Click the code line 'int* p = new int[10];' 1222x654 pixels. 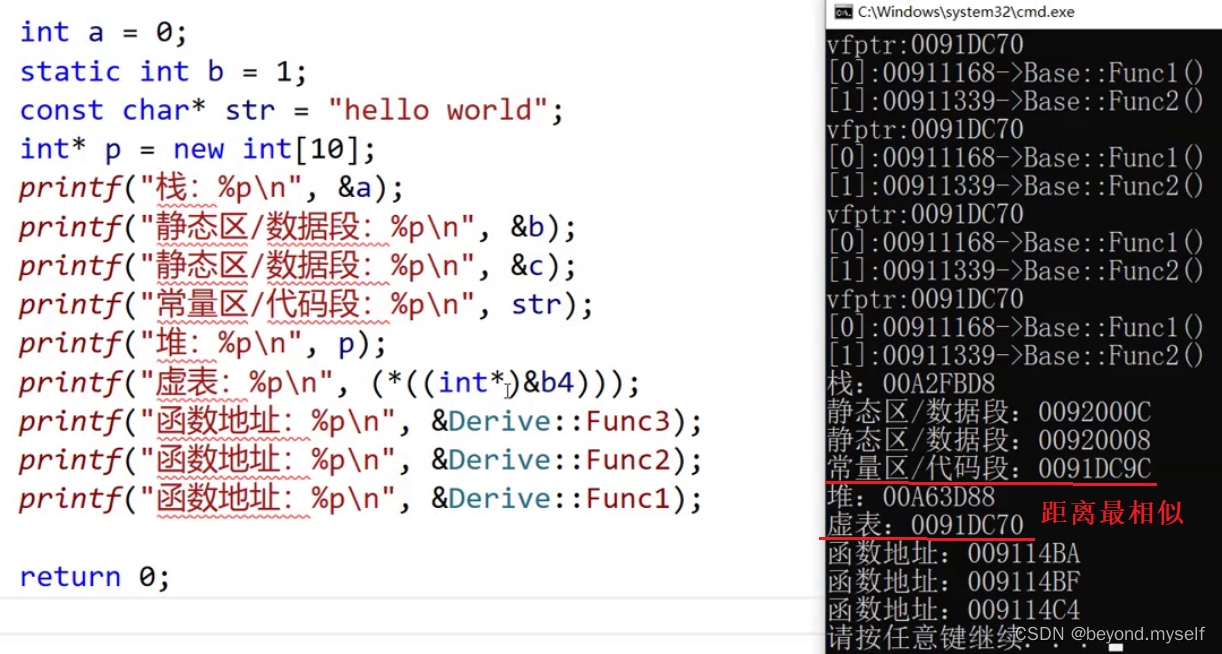198,150
